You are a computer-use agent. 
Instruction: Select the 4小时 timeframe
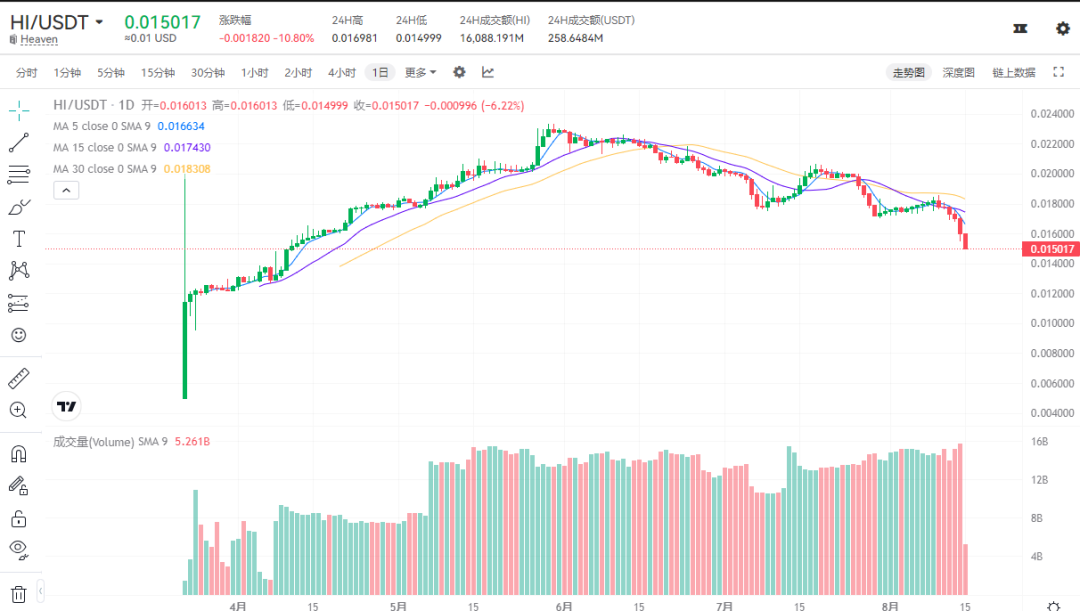pos(342,72)
